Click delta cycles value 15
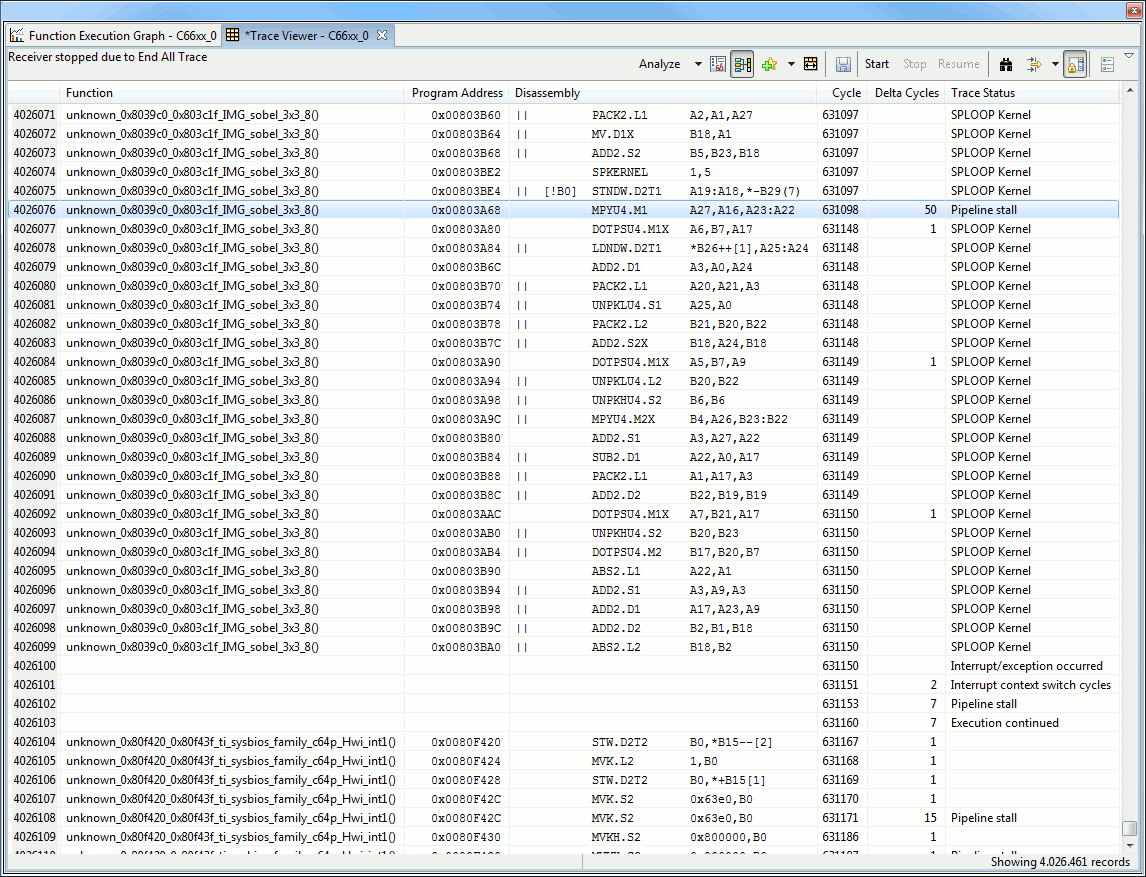This screenshot has height=877, width=1146. [930, 818]
